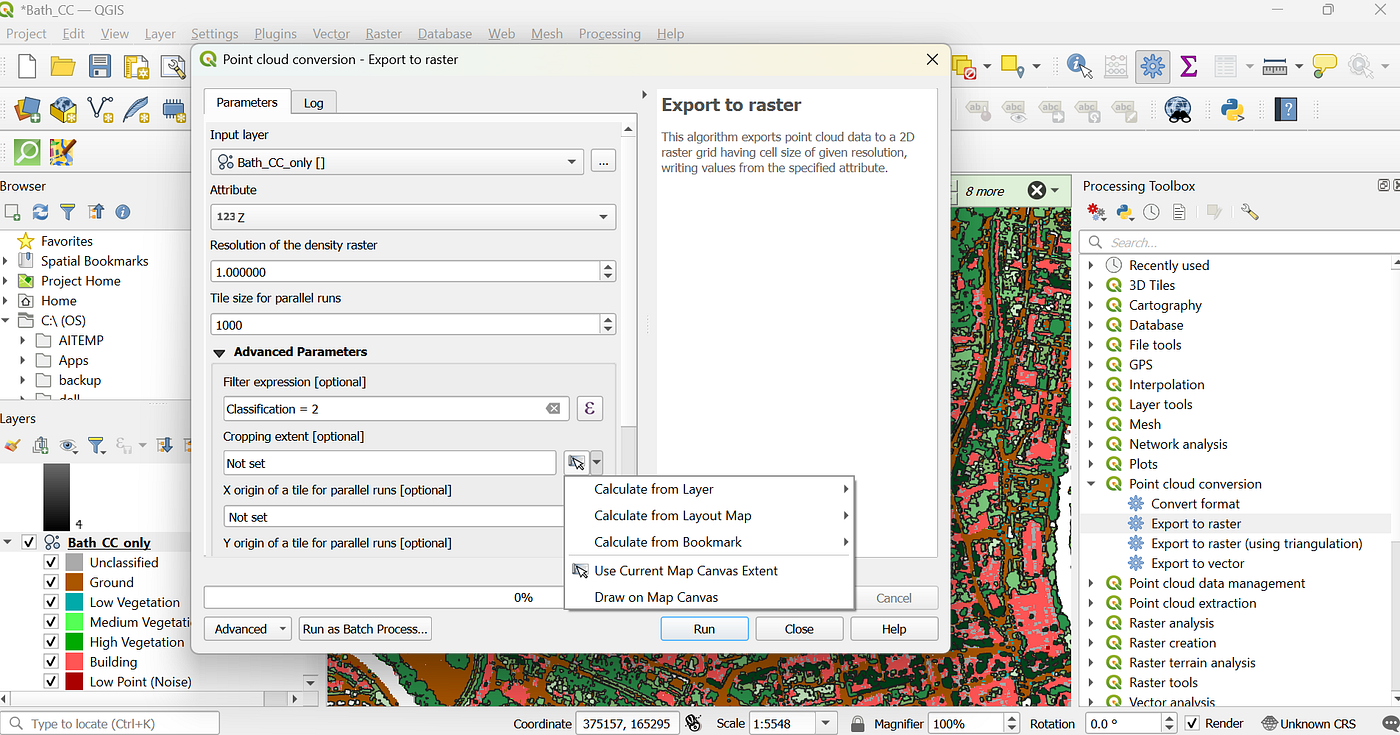Screen dimensions: 1400x735
Task: Click the Browser panel filter icon
Action: (68, 212)
